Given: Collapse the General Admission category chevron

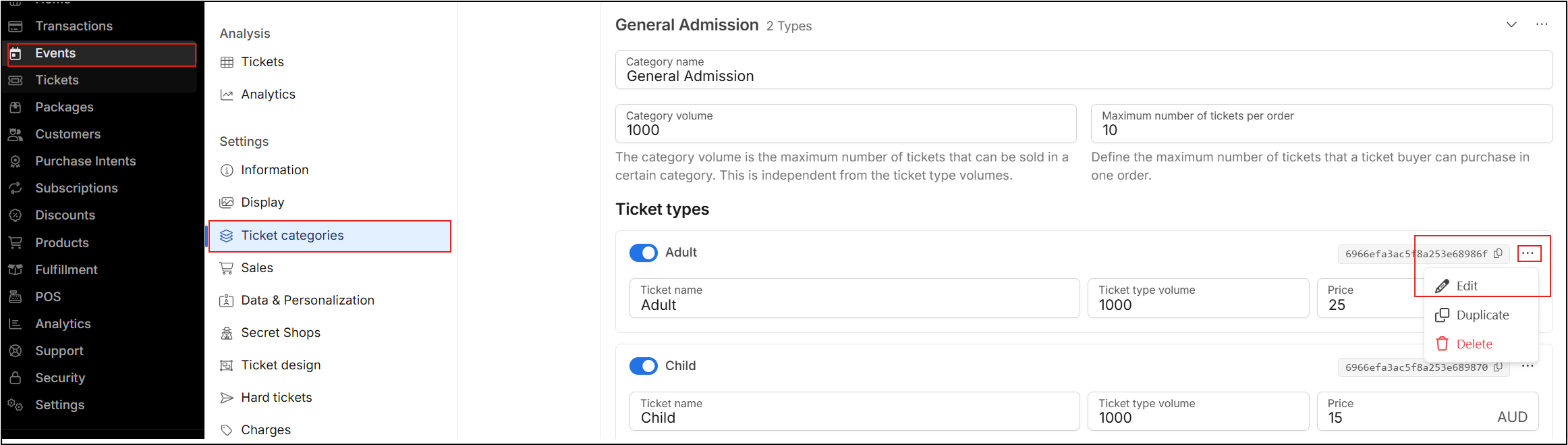Looking at the screenshot, I should pyautogui.click(x=1511, y=24).
